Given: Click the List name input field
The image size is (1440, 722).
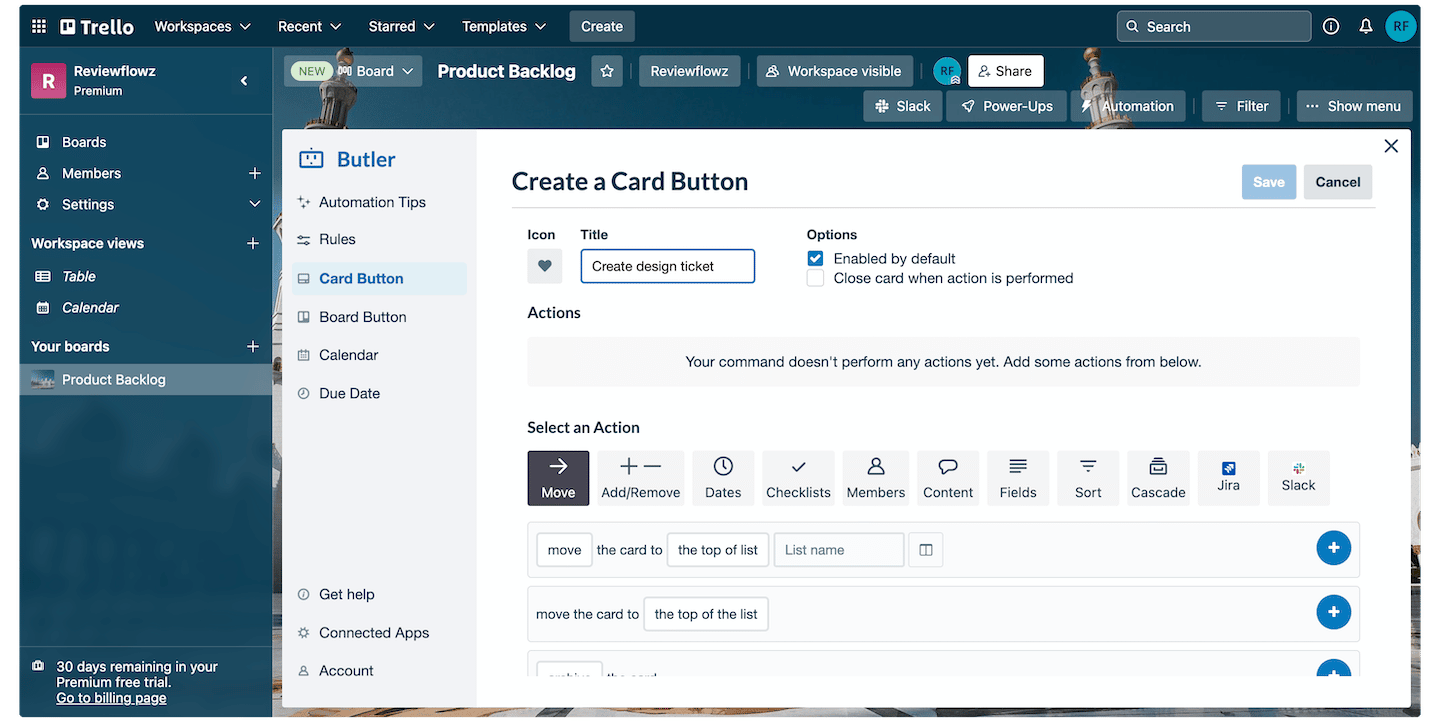Looking at the screenshot, I should 839,550.
